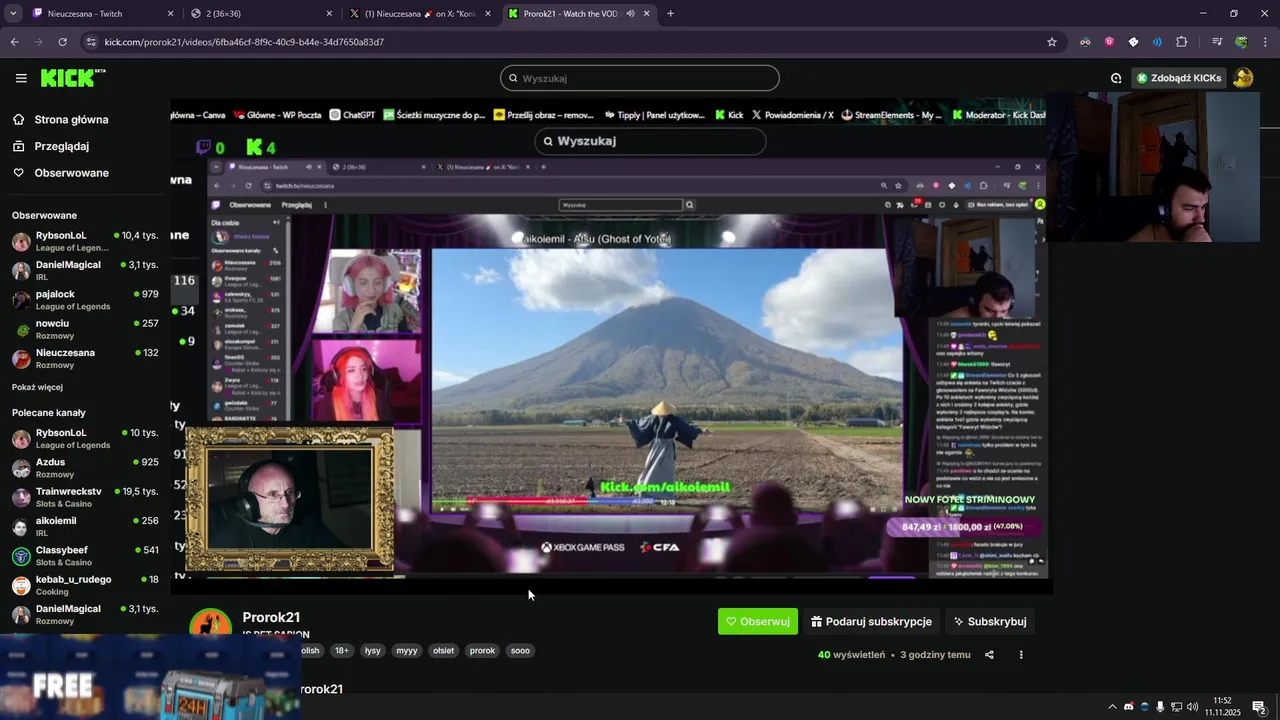1280x720 pixels.
Task: Open the Kick hamburger sidebar menu
Action: 21,78
